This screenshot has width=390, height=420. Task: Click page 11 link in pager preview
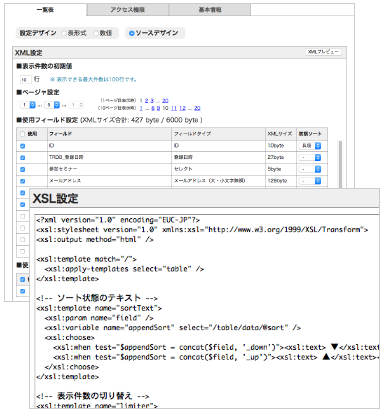174,108
